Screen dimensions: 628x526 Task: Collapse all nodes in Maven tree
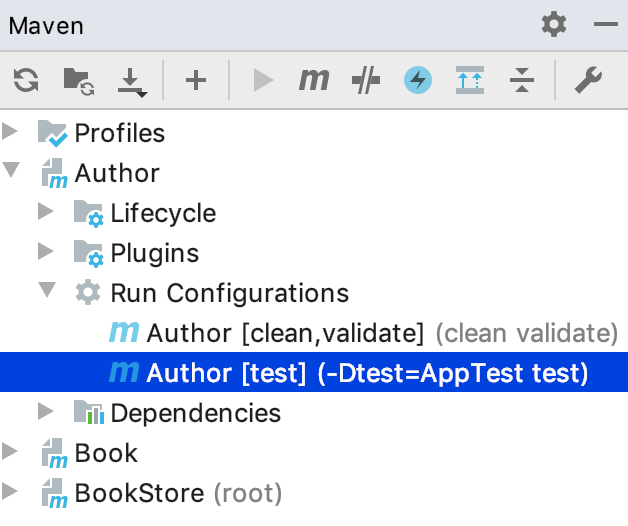pyautogui.click(x=521, y=81)
